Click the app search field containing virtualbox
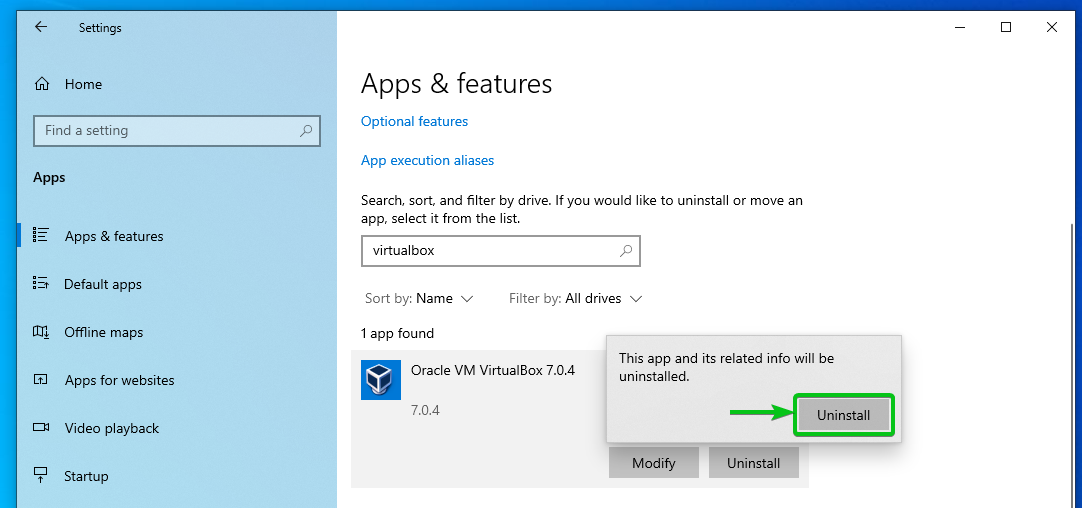Image resolution: width=1082 pixels, height=508 pixels. 501,251
